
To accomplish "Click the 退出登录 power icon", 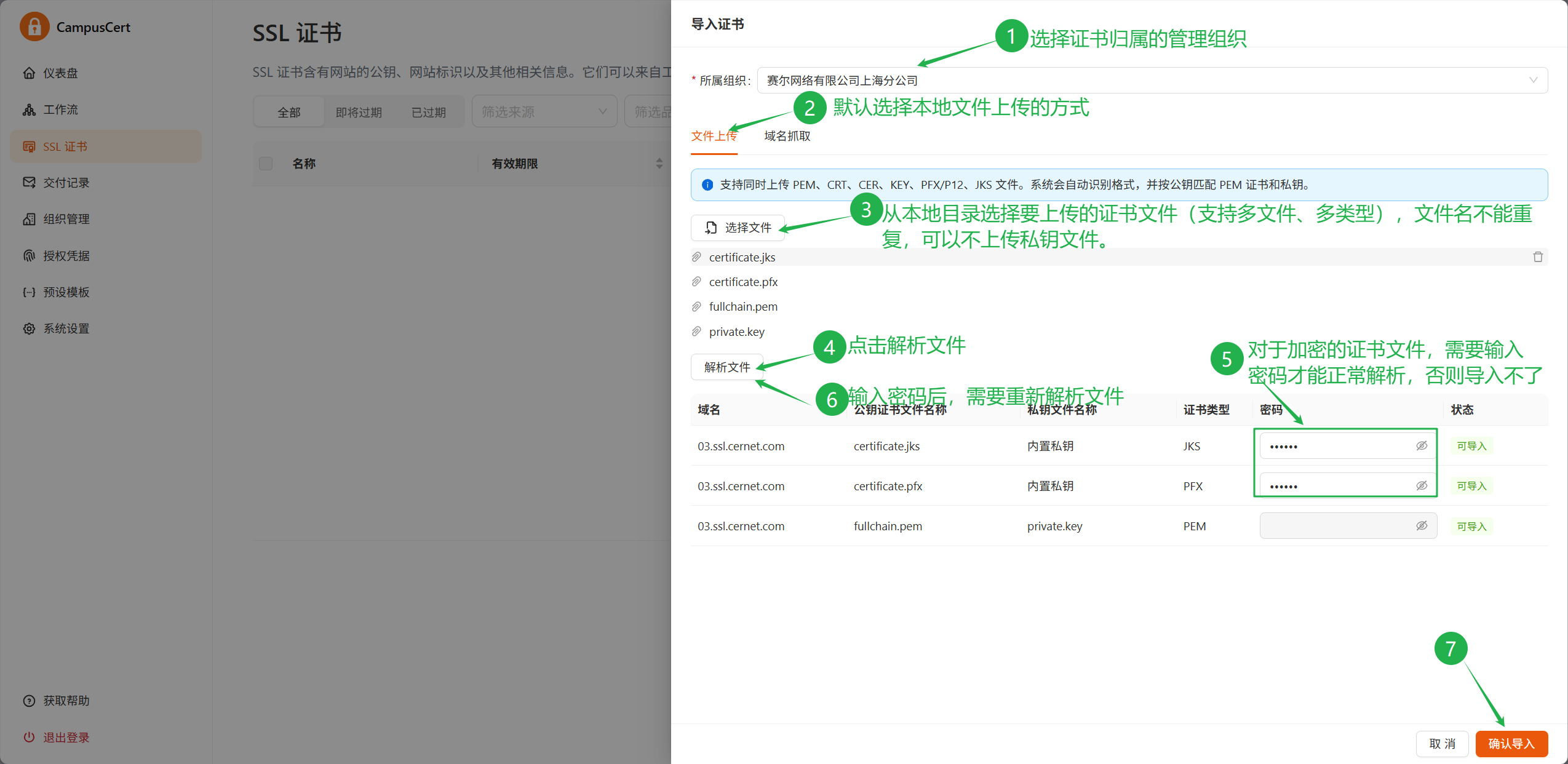I will (29, 737).
